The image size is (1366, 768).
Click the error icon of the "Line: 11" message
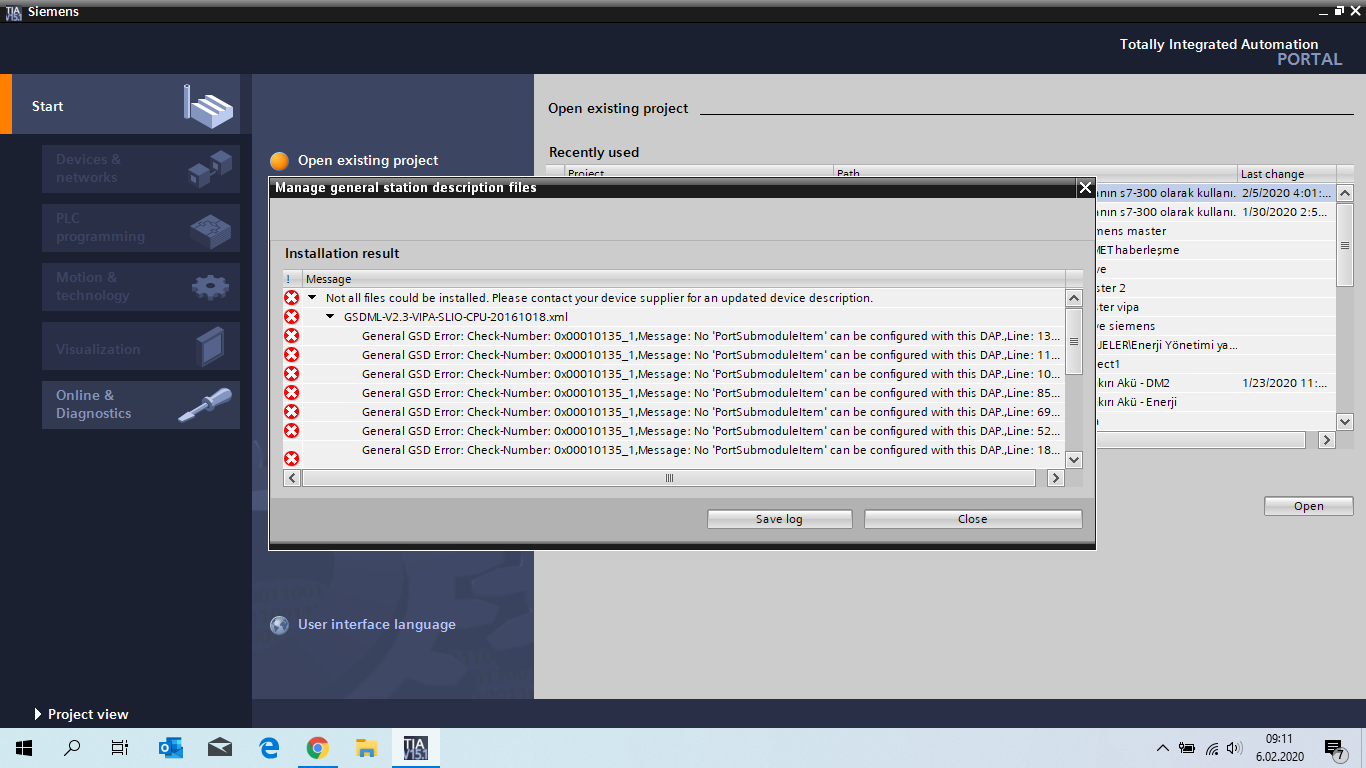click(291, 355)
